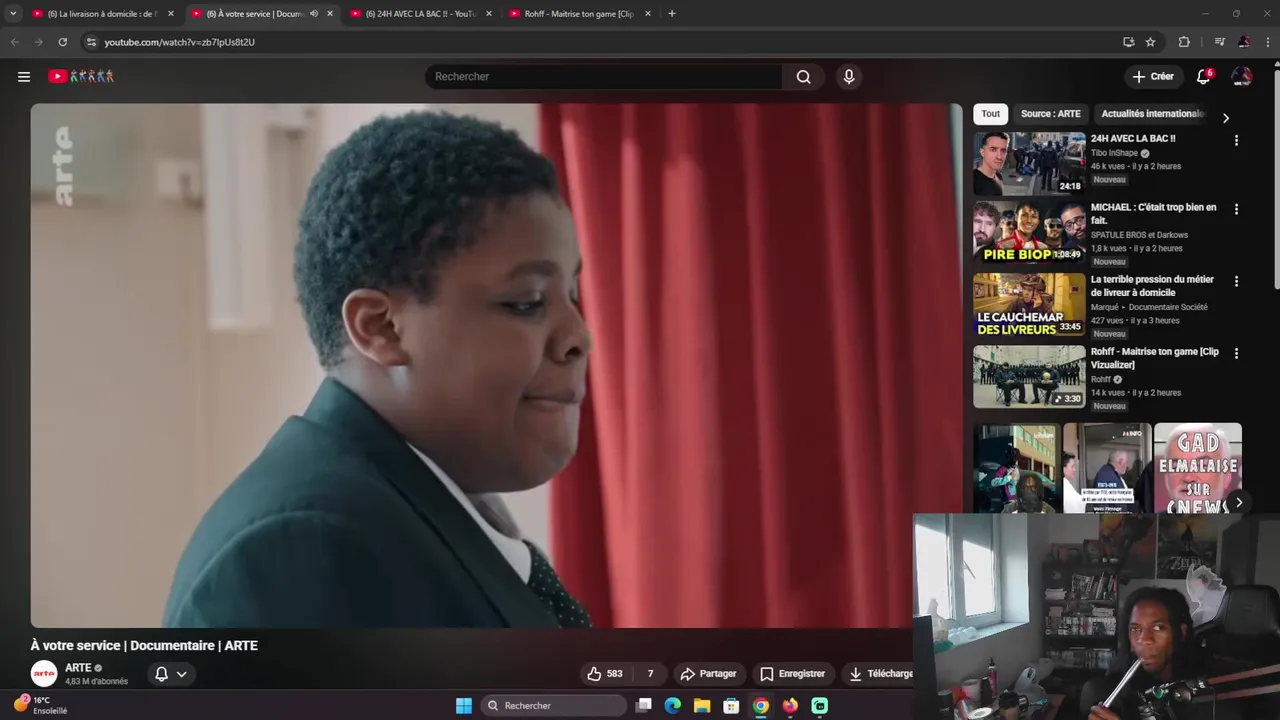Viewport: 1280px width, 720px height.
Task: Open Task View on the taskbar
Action: coord(644,706)
